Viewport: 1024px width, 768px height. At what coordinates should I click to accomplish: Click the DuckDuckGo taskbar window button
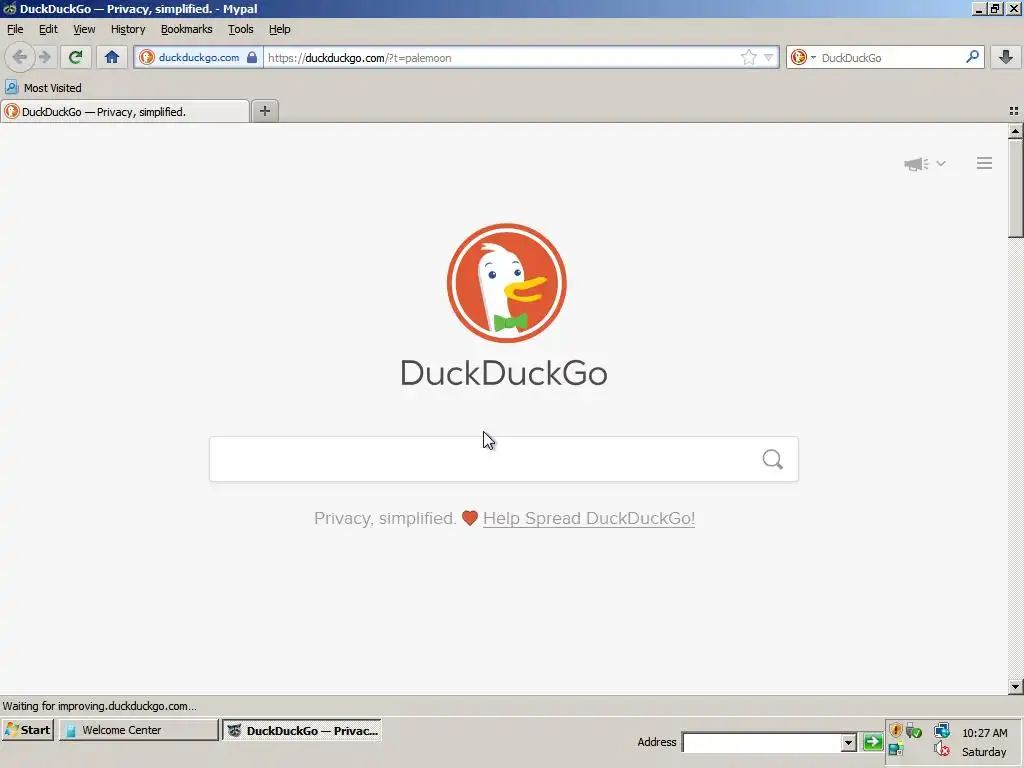point(302,730)
